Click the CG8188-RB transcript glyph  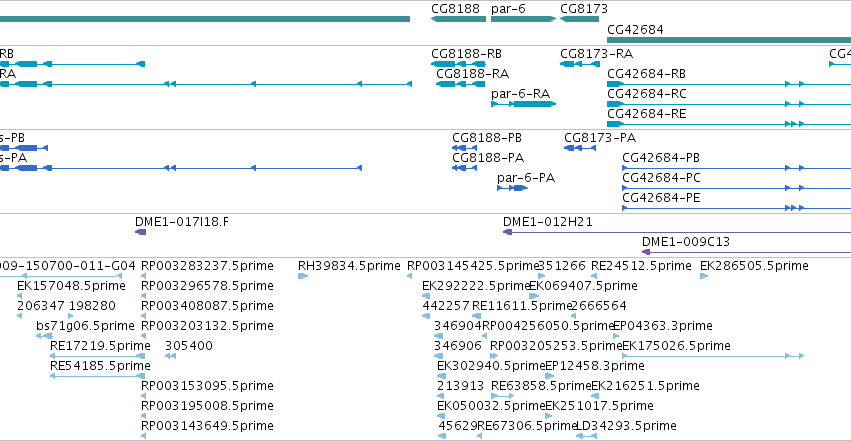[458, 64]
